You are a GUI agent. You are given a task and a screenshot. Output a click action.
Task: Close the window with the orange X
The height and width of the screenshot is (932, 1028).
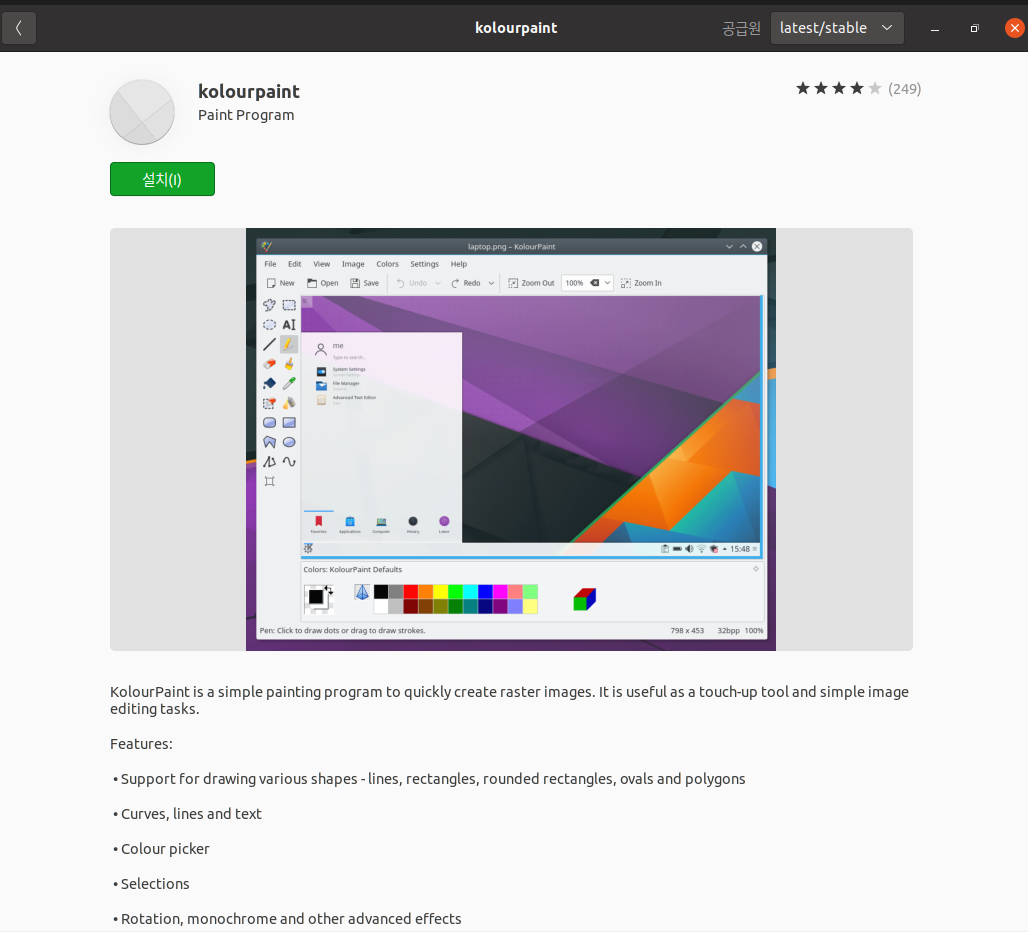[1014, 28]
